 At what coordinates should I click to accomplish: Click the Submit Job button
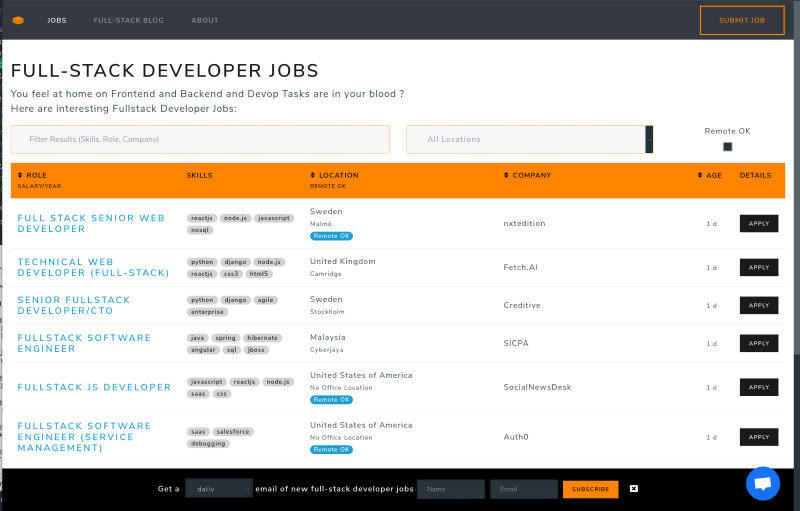742,20
